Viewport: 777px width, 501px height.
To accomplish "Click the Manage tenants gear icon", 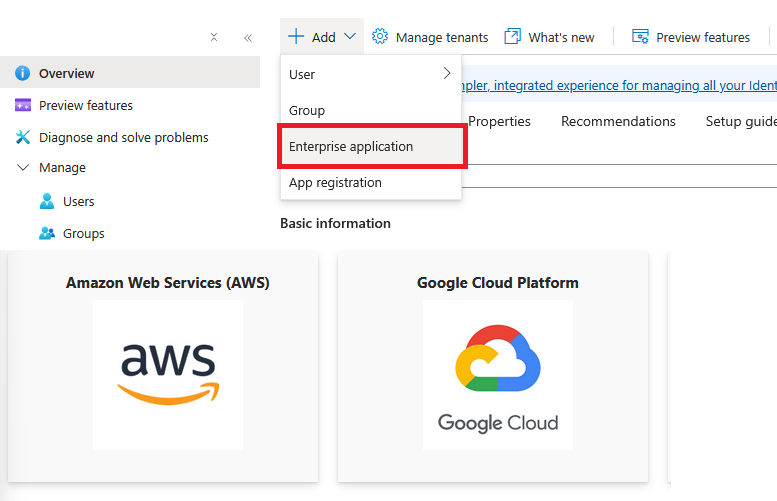I will point(380,37).
